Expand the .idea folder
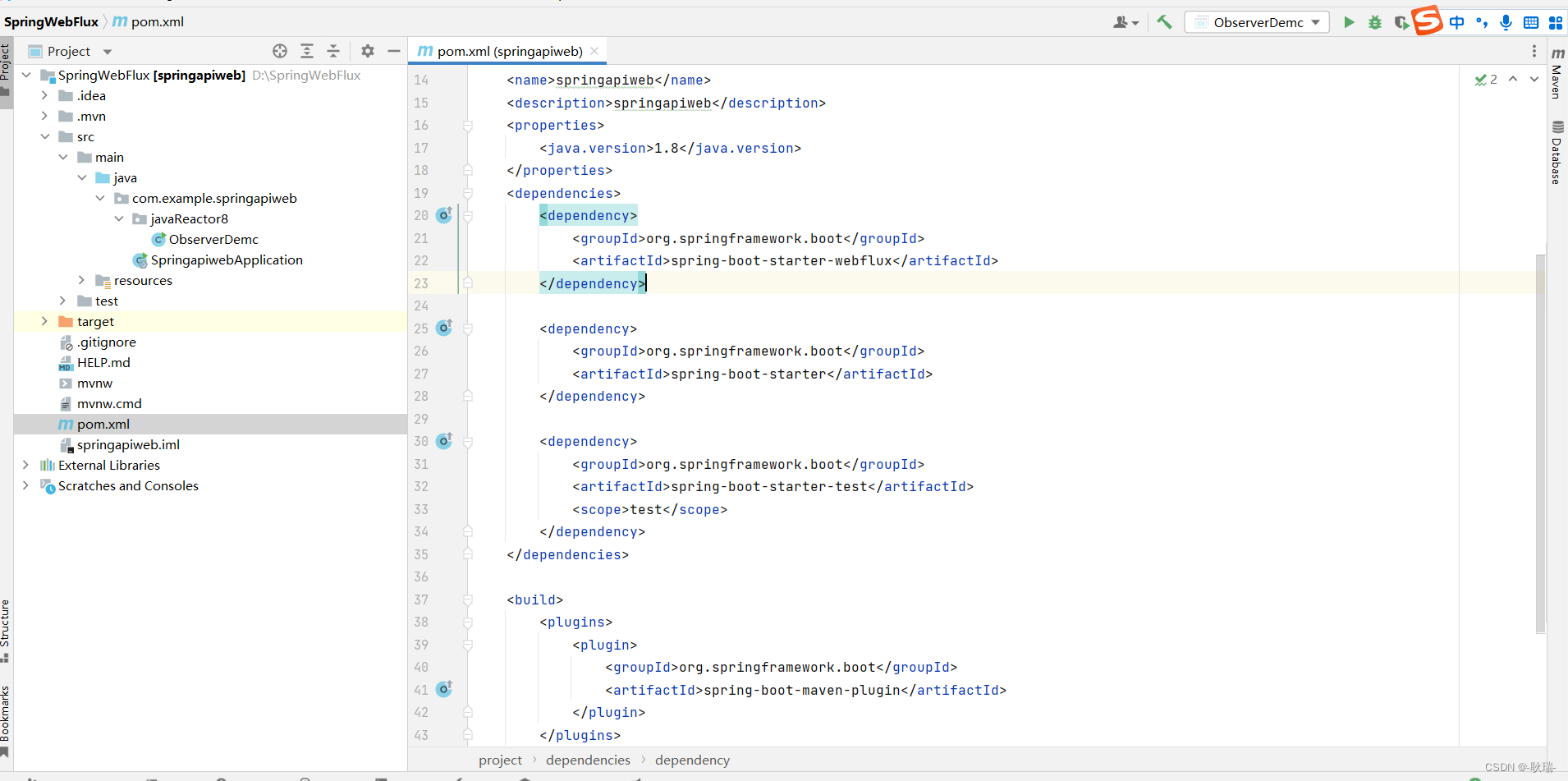This screenshot has width=1568, height=781. pyautogui.click(x=44, y=95)
